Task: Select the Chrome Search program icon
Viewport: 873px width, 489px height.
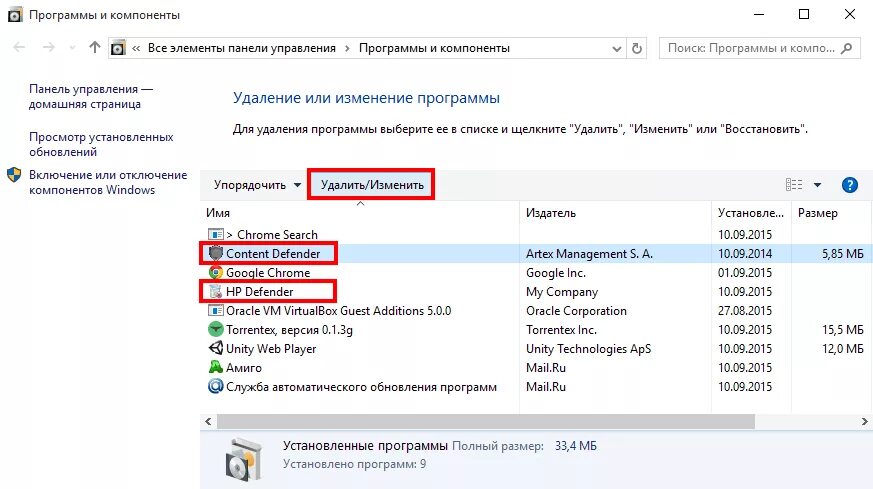Action: tap(215, 234)
